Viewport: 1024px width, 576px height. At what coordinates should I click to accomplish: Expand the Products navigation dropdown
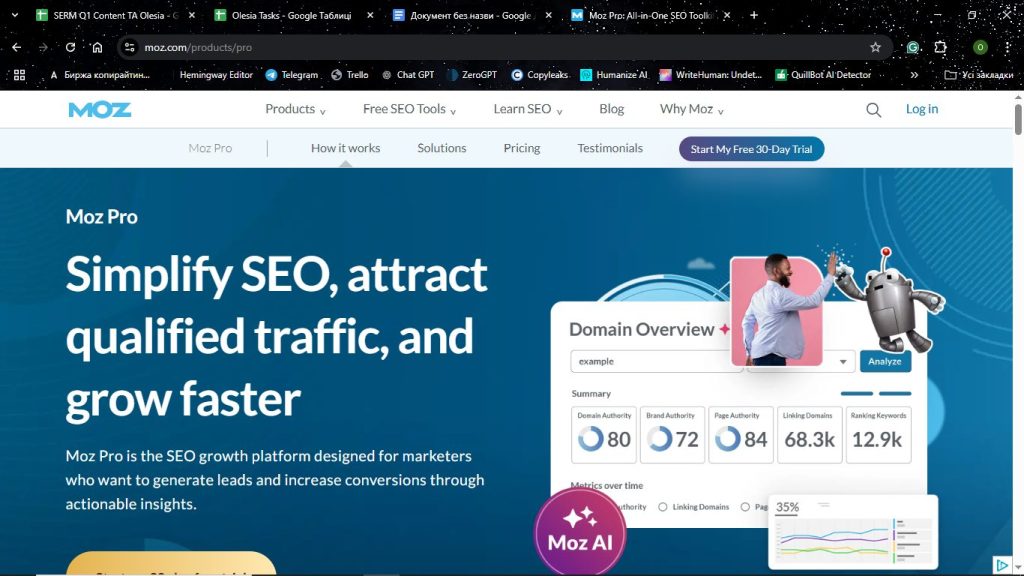293,109
